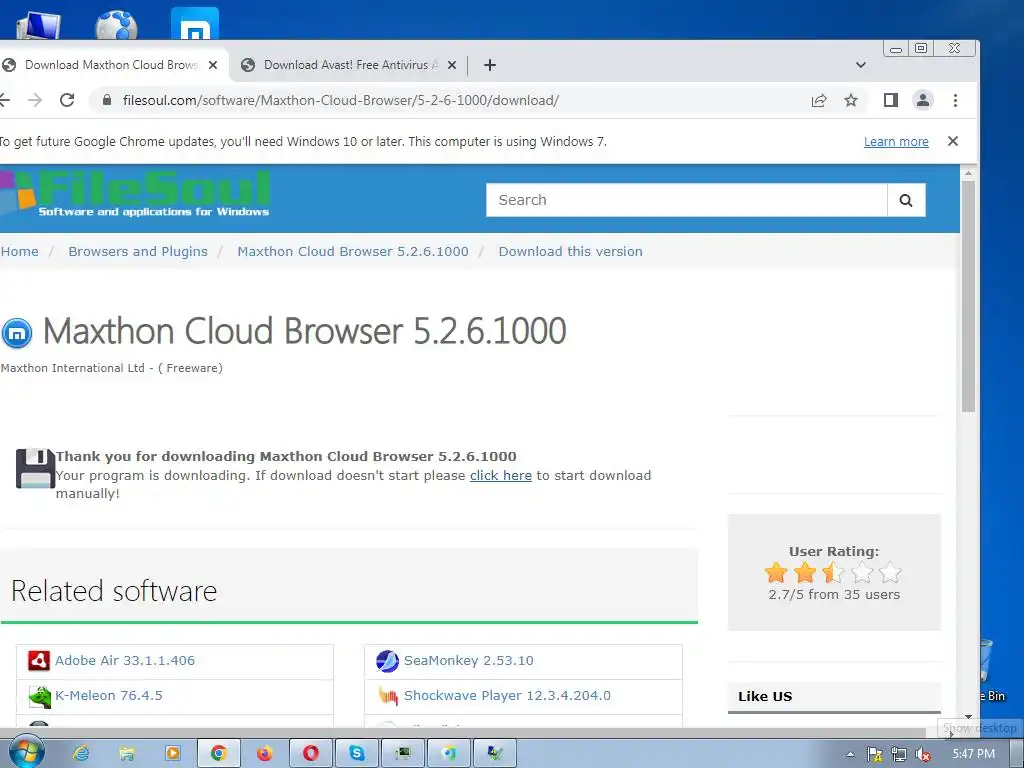Image resolution: width=1024 pixels, height=768 pixels.
Task: Open the Maxthon desktop shortcut icon
Action: (x=195, y=25)
